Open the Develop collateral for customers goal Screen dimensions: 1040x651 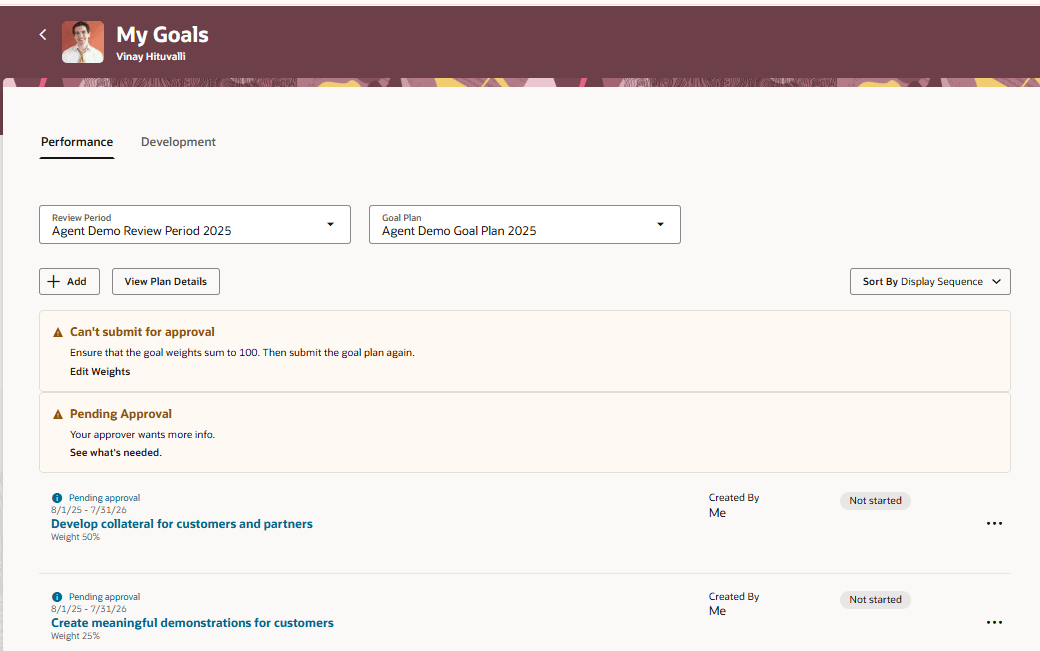(182, 523)
